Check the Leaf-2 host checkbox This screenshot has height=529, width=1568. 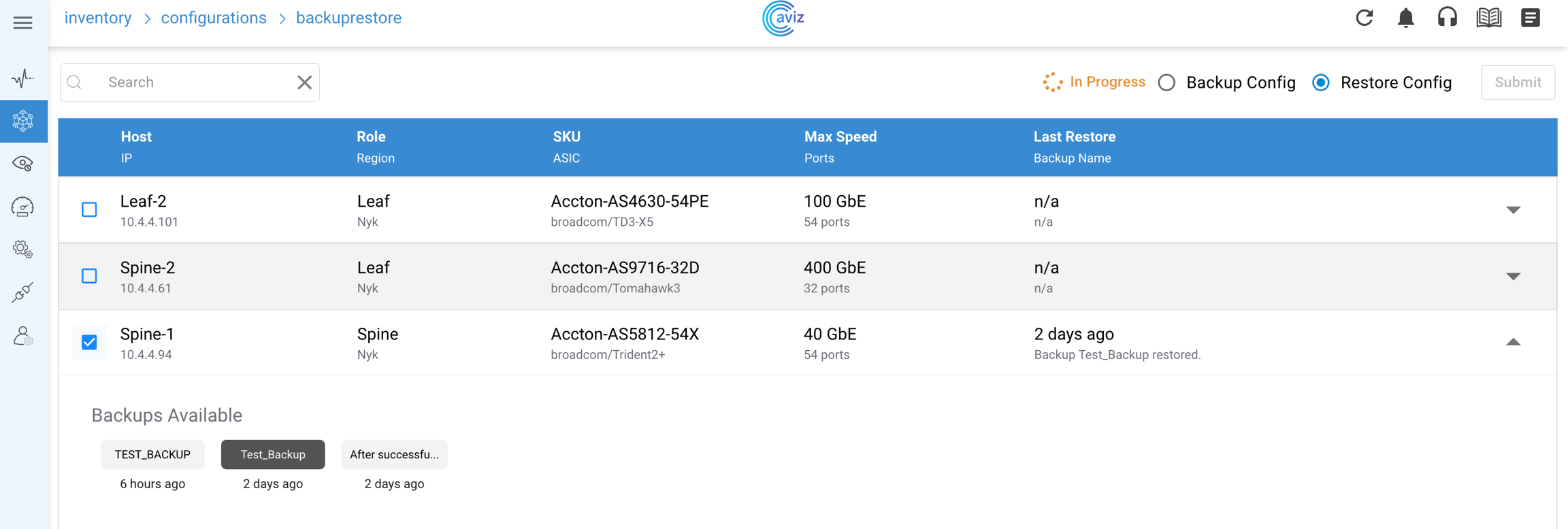[x=89, y=209]
